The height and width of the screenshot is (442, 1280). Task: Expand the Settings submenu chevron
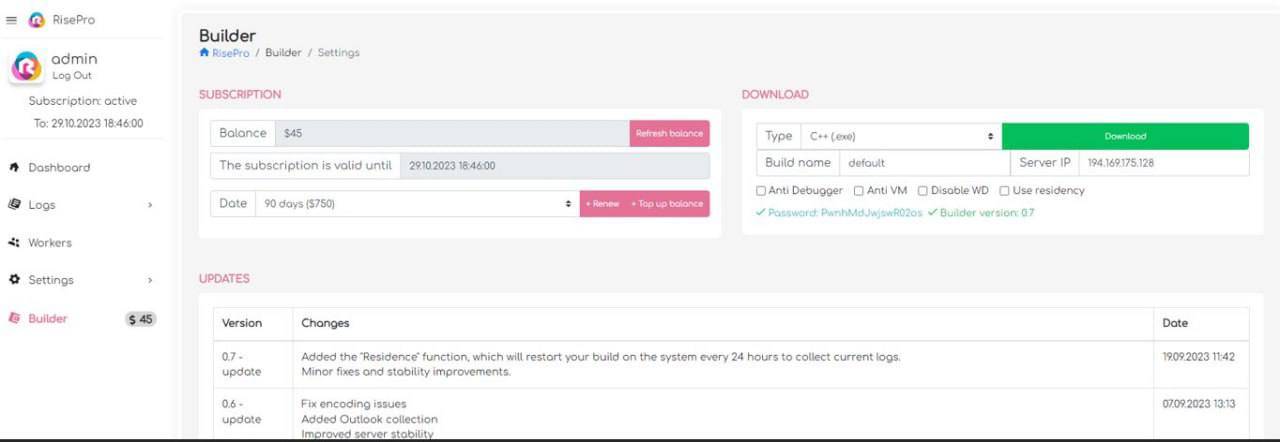click(150, 281)
